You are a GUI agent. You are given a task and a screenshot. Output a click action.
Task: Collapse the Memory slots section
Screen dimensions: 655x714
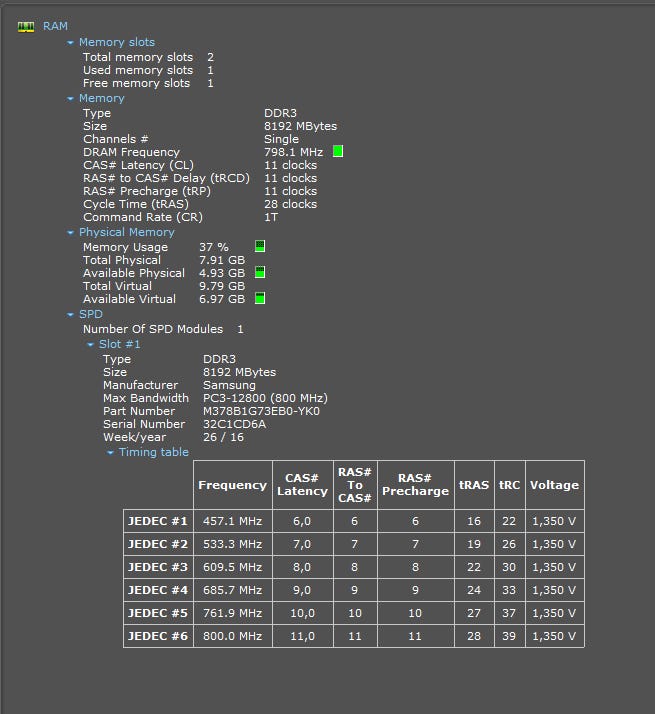pos(70,43)
